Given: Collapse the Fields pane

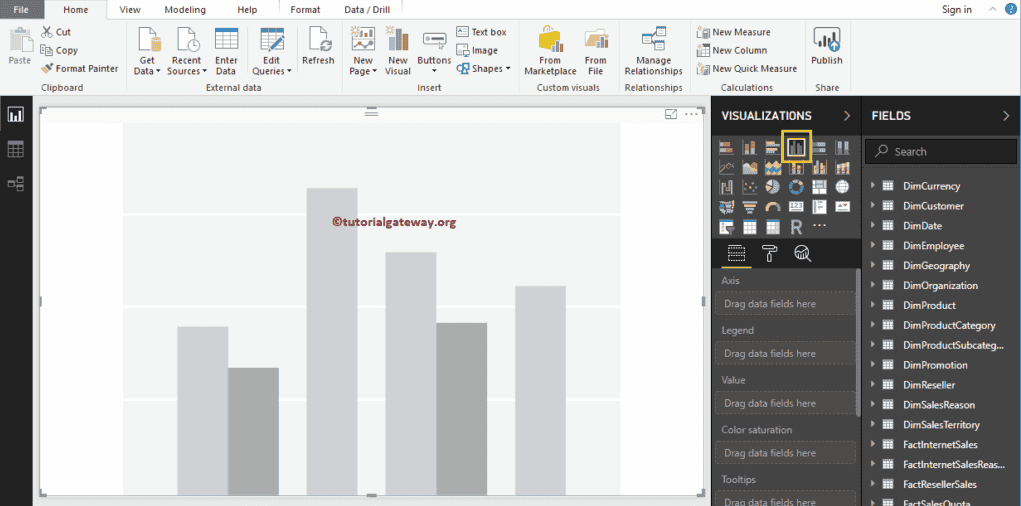Looking at the screenshot, I should click(1006, 116).
